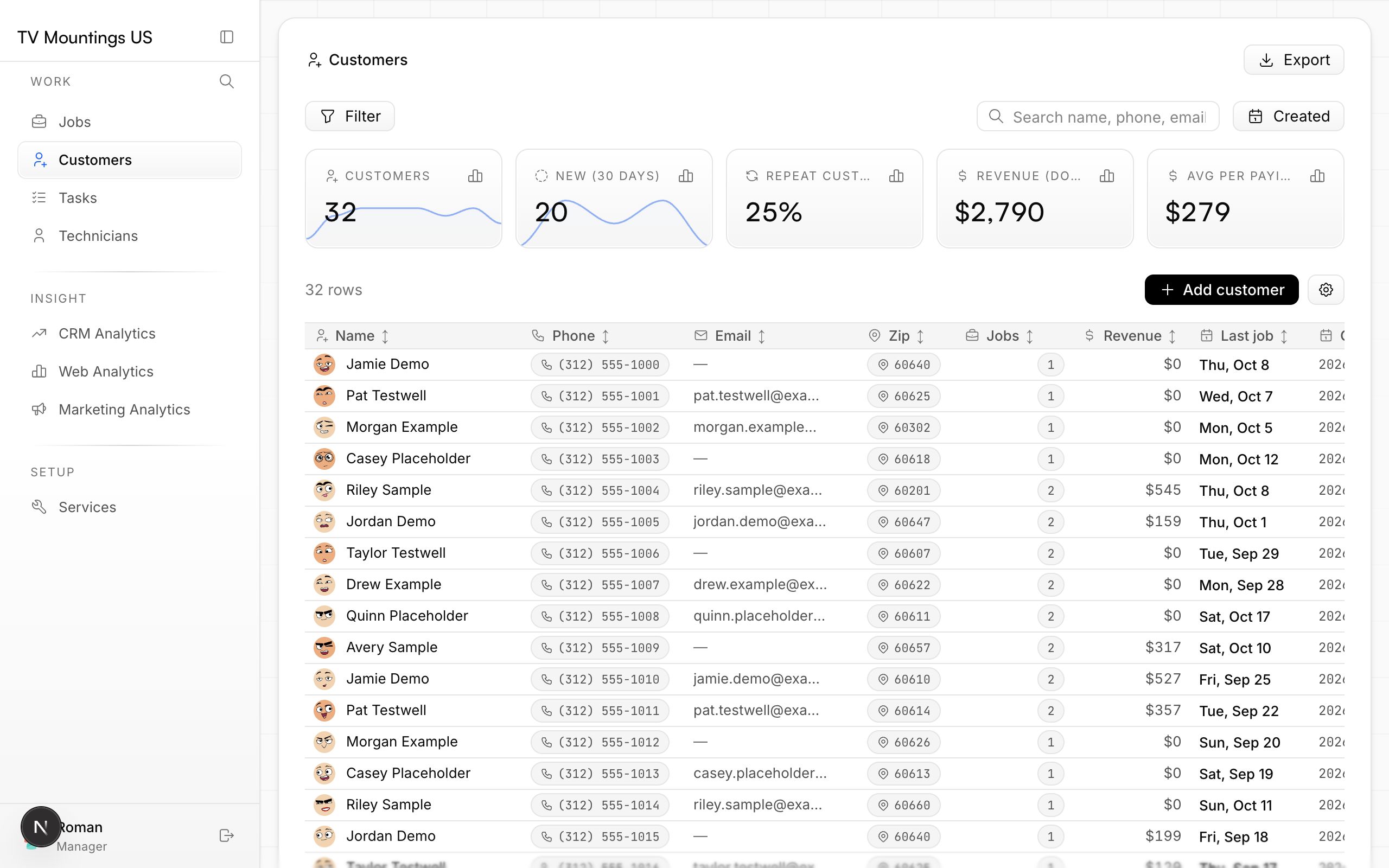This screenshot has height=868, width=1389.
Task: Open sidebar search magnifier icon
Action: tap(227, 81)
